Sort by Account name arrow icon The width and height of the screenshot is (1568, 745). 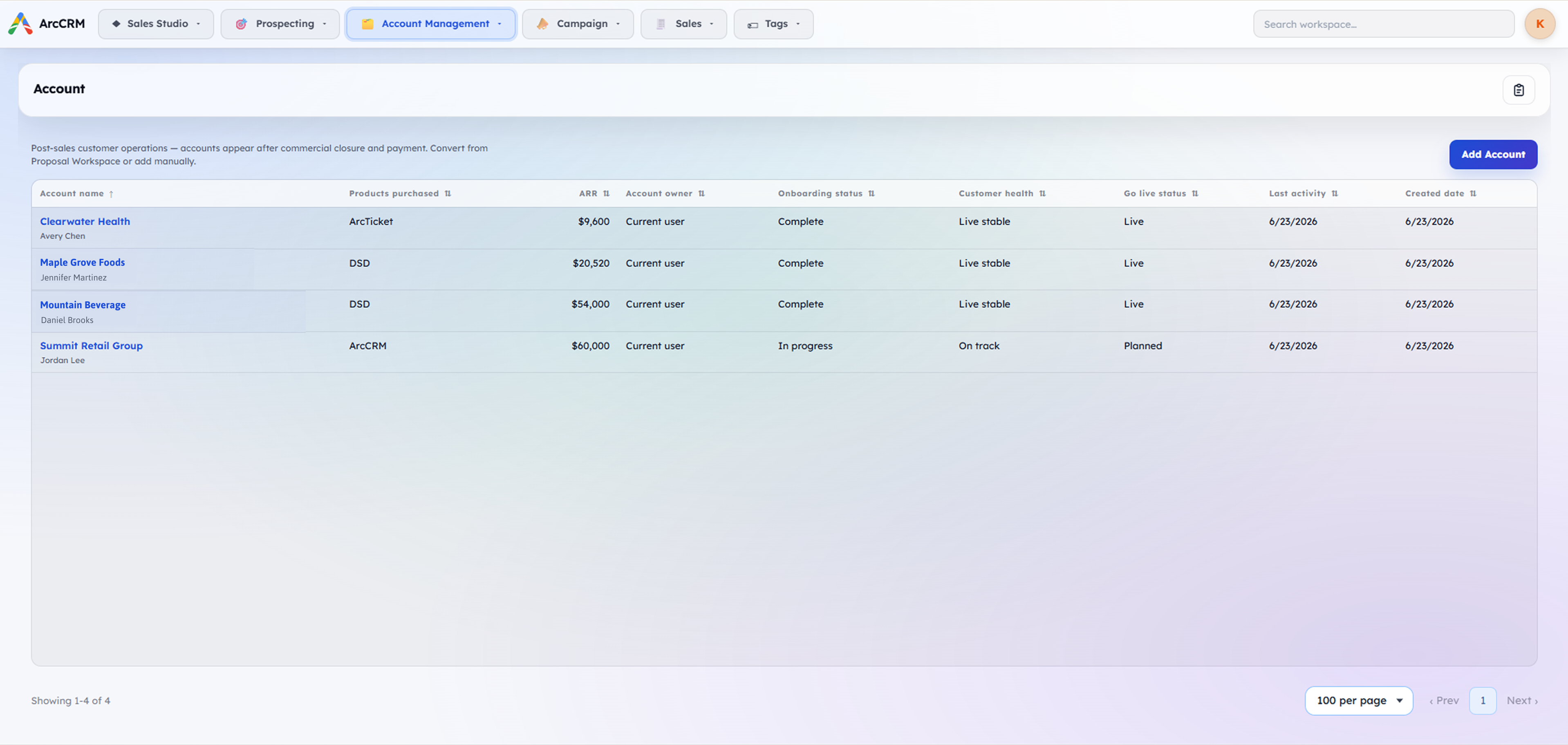pos(112,194)
